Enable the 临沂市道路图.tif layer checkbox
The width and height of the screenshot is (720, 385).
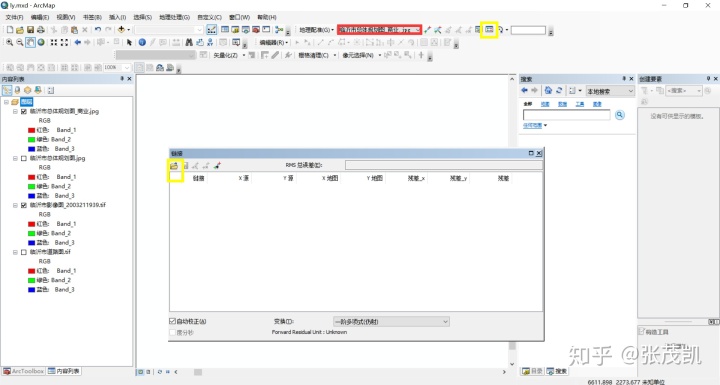pos(24,252)
